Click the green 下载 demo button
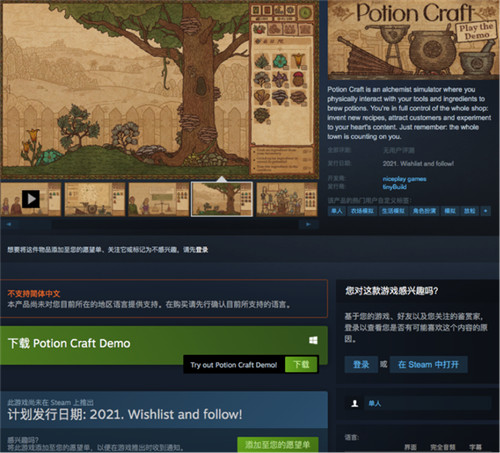The image size is (500, 453). pyautogui.click(x=301, y=364)
